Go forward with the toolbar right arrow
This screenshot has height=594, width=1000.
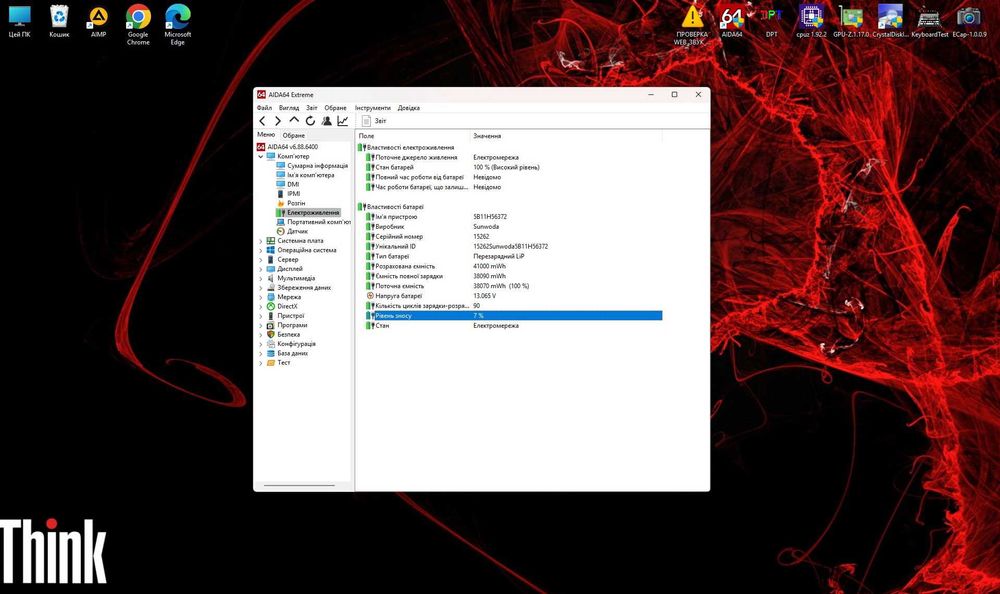(x=277, y=121)
